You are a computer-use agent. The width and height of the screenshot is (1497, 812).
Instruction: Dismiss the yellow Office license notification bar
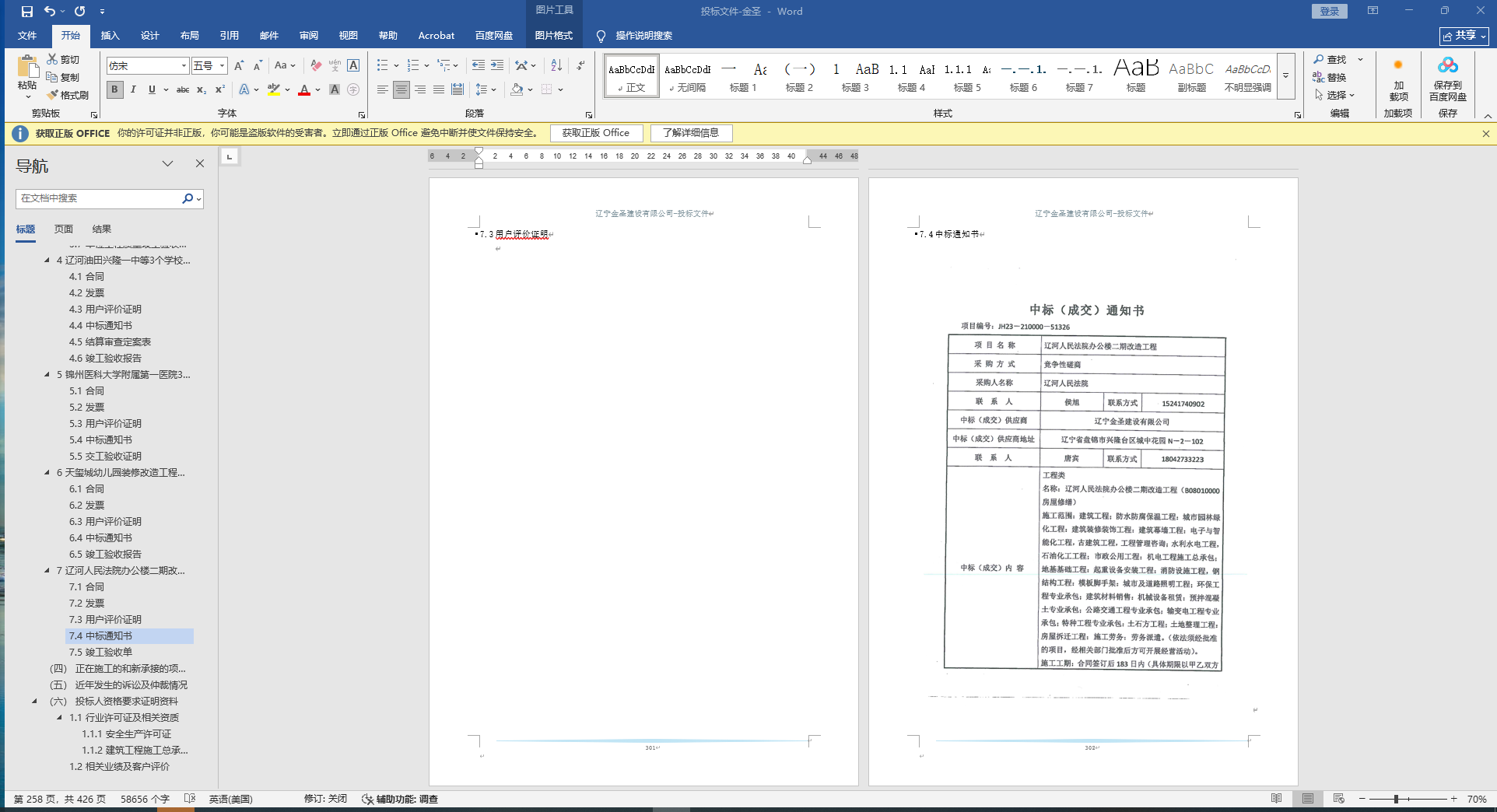[1485, 134]
